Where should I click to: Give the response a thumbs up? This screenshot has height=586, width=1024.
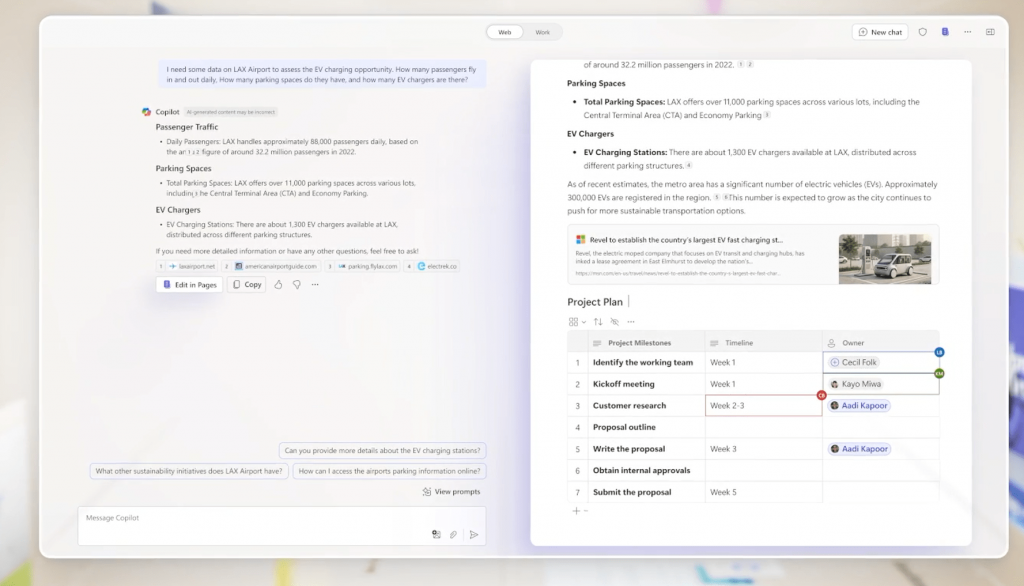(x=278, y=285)
